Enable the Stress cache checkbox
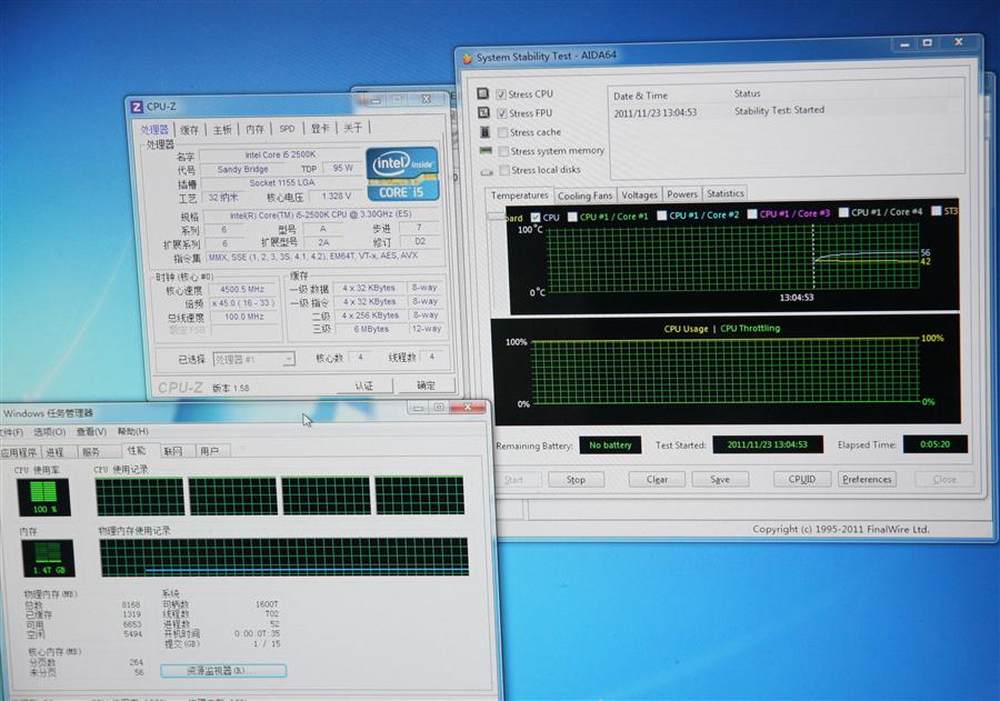 503,132
